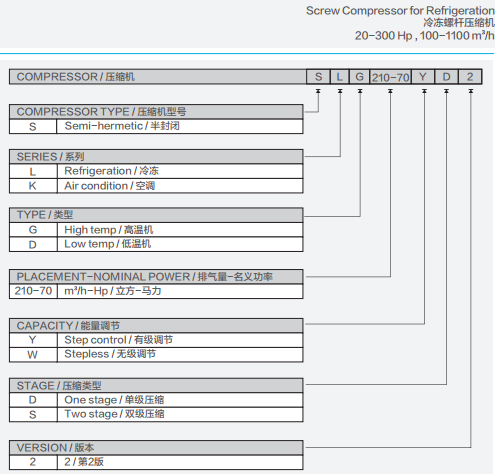Click the SERIES section header
502x474 pixels.
click(x=156, y=157)
